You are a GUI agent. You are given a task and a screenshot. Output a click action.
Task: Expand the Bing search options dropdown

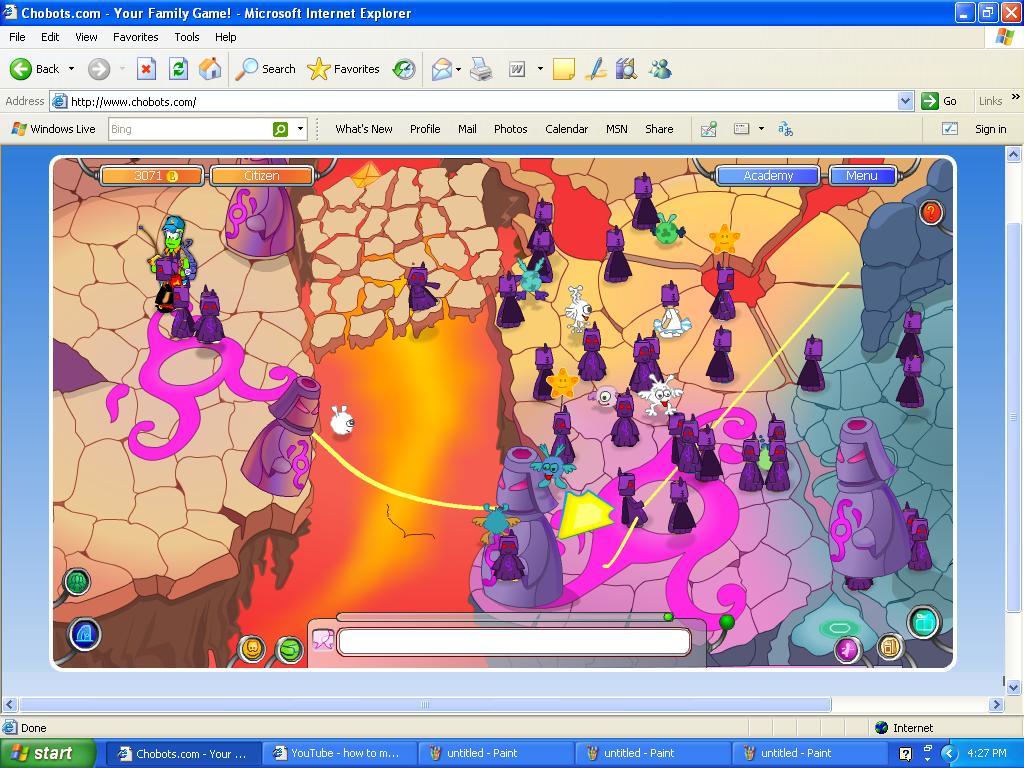(x=300, y=129)
